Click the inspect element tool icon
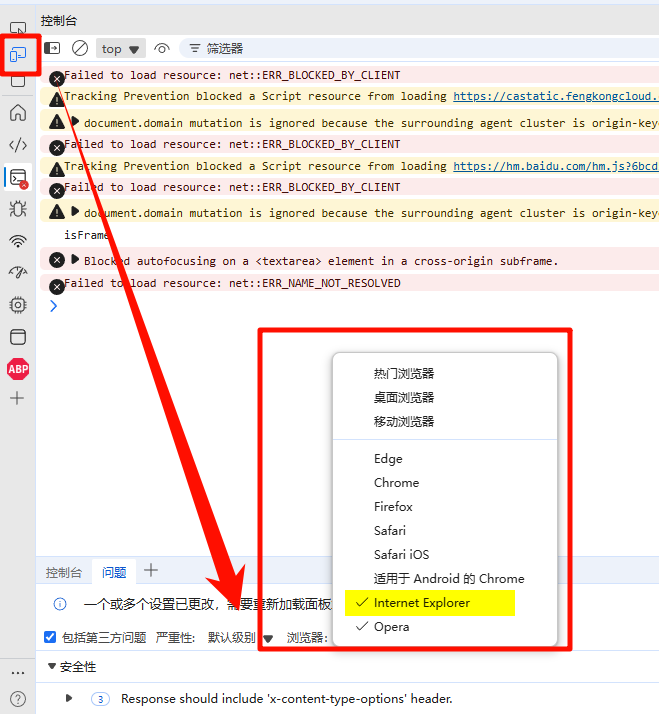The width and height of the screenshot is (659, 714). pyautogui.click(x=18, y=28)
